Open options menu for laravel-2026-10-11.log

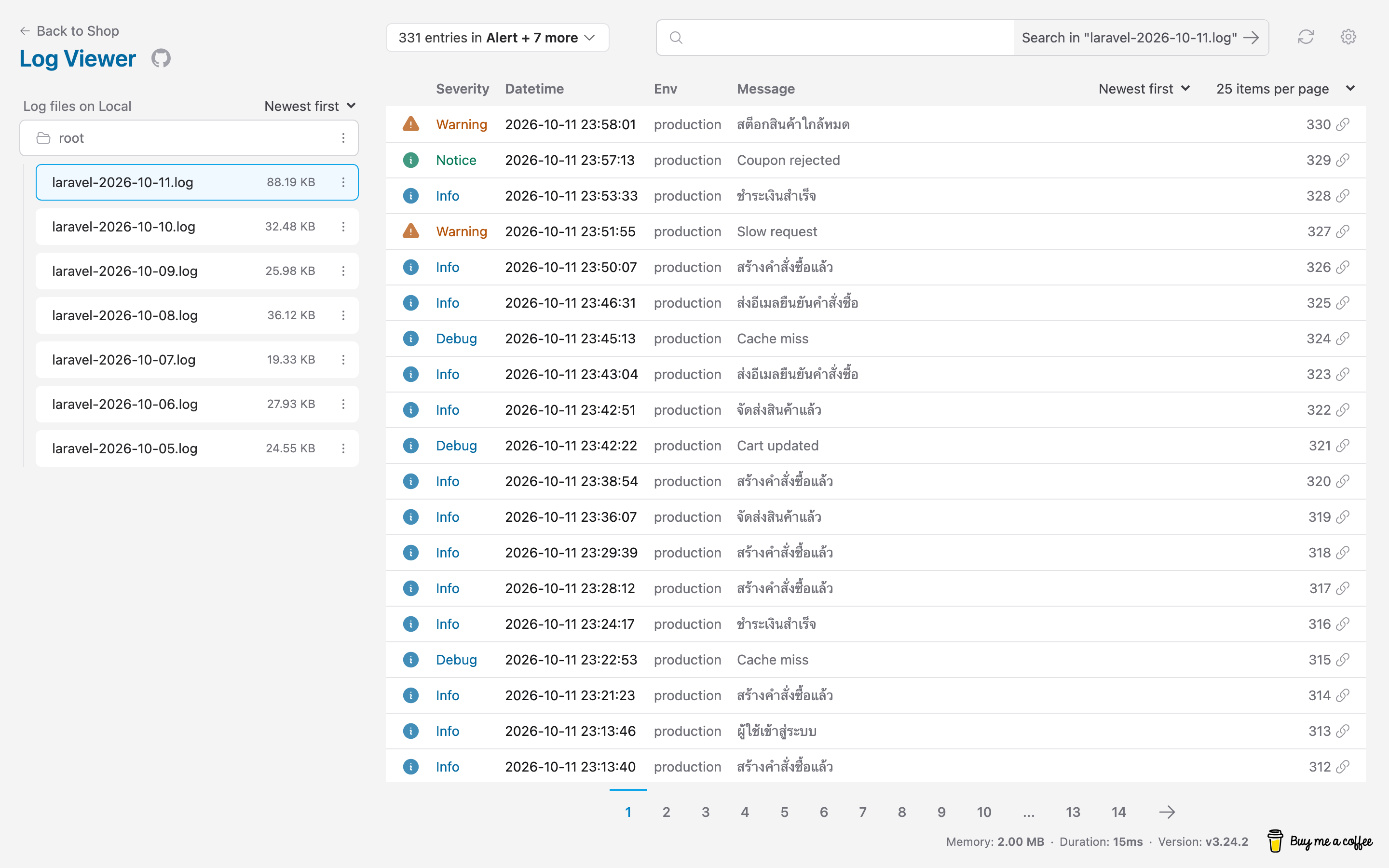[x=343, y=182]
